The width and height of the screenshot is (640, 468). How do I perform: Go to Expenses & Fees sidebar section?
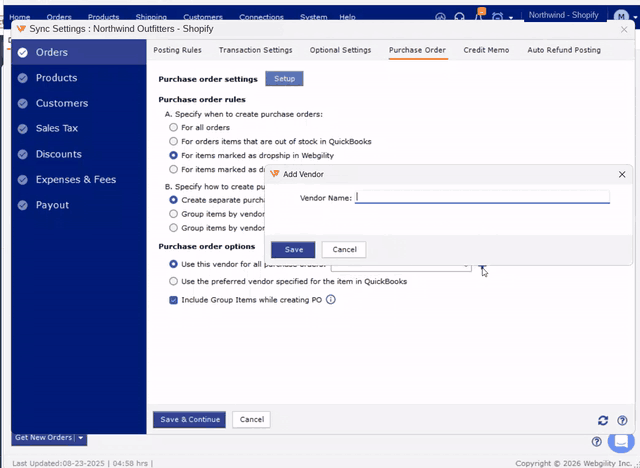pos(79,180)
